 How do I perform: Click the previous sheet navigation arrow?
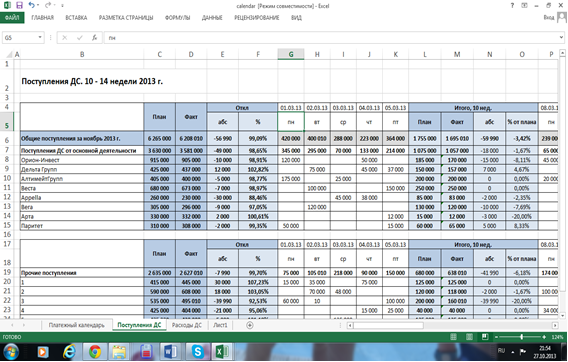tap(13, 325)
